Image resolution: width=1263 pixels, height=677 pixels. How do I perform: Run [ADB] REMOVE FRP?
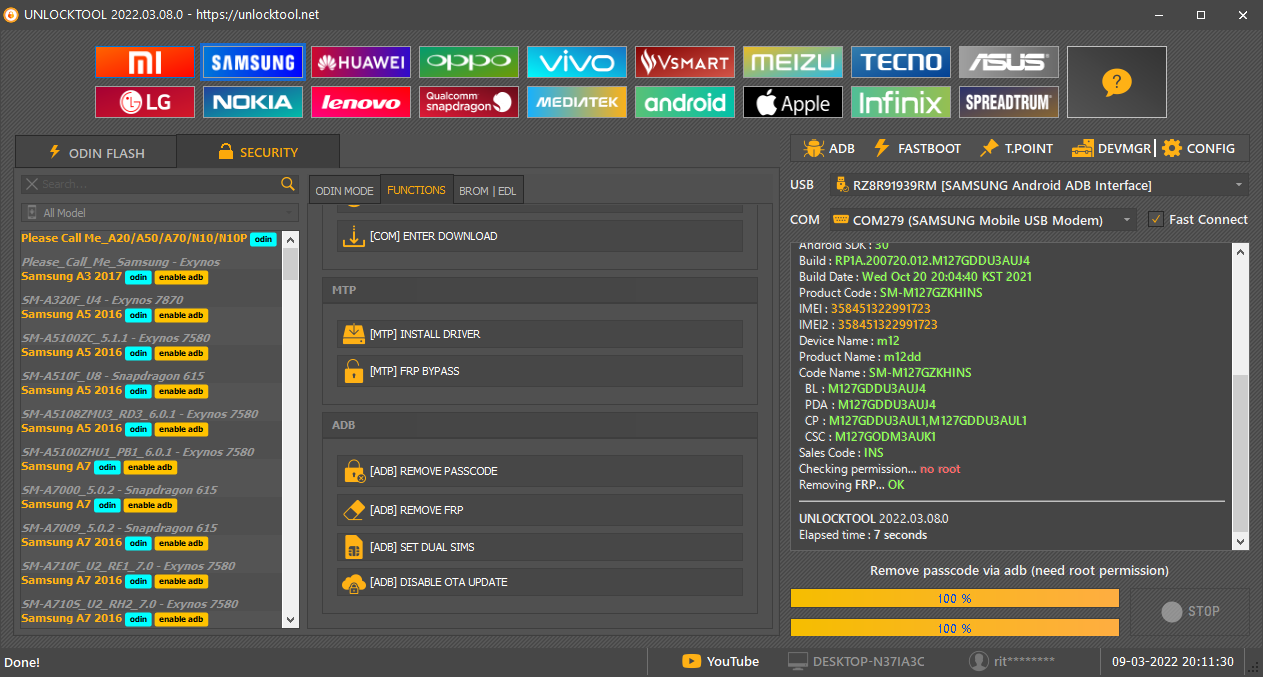click(539, 510)
